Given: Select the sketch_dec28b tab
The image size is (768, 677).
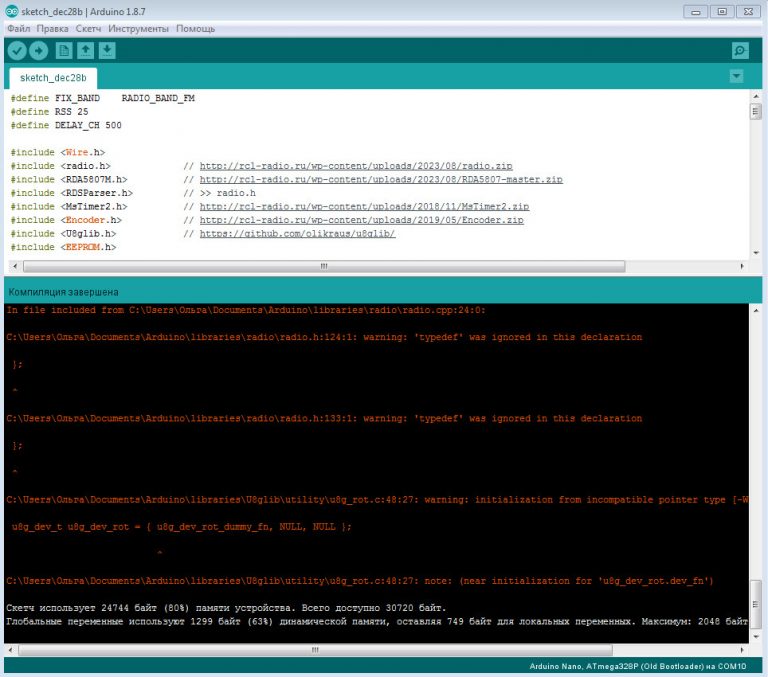Looking at the screenshot, I should [53, 77].
